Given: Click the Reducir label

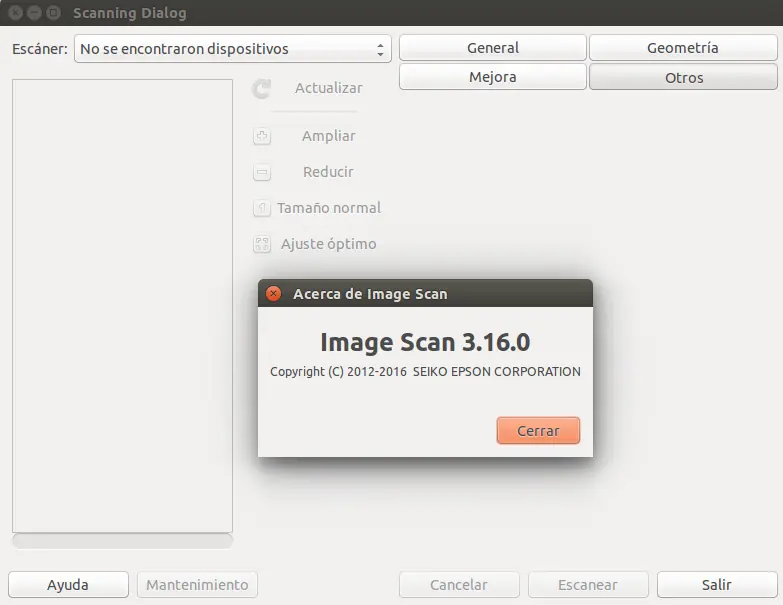Looking at the screenshot, I should coord(328,172).
